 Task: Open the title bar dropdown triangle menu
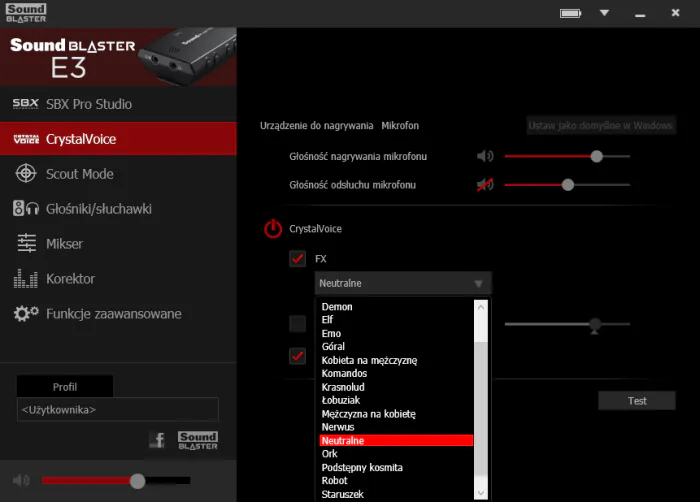pos(604,13)
